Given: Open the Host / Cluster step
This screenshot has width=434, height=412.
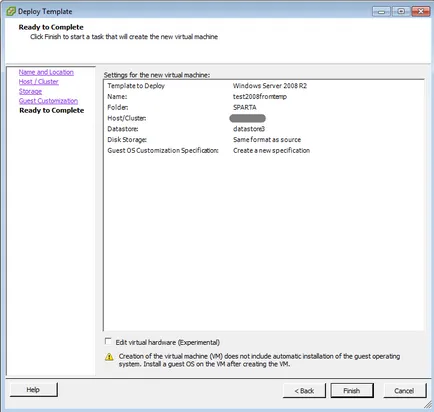Looking at the screenshot, I should (x=38, y=82).
